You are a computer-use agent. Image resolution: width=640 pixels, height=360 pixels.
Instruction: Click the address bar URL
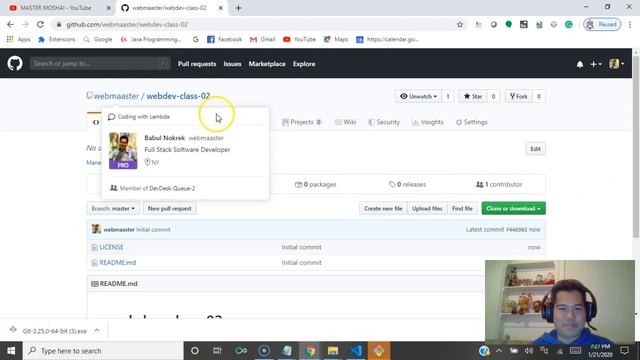127,24
